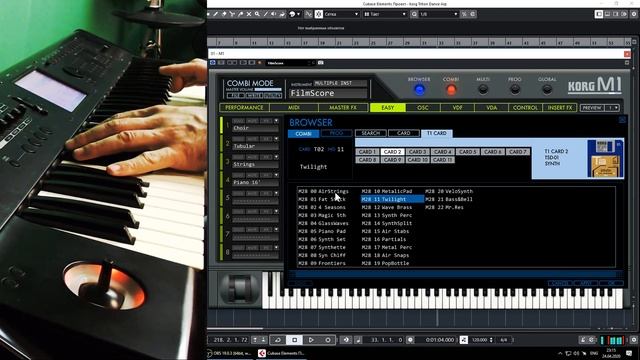Toggle timbre 3 Strings green indicator

point(222,162)
